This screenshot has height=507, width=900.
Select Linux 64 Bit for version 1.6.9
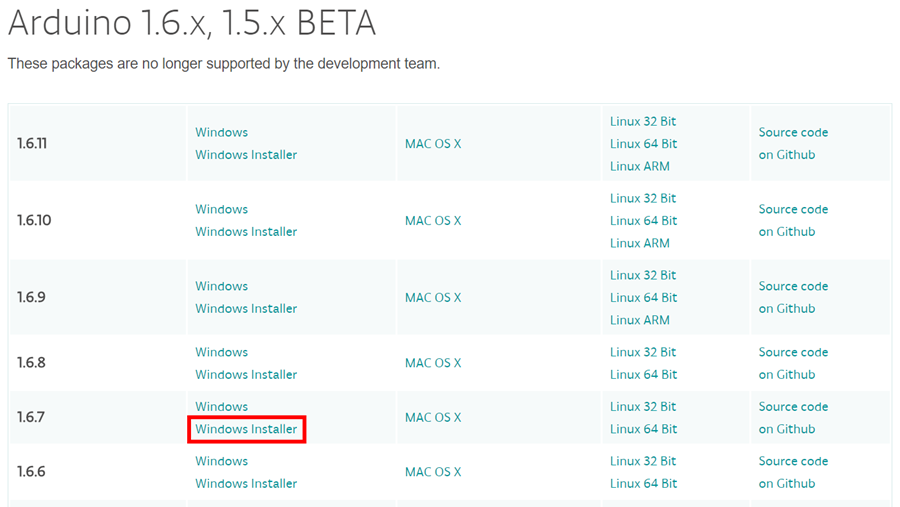(643, 297)
